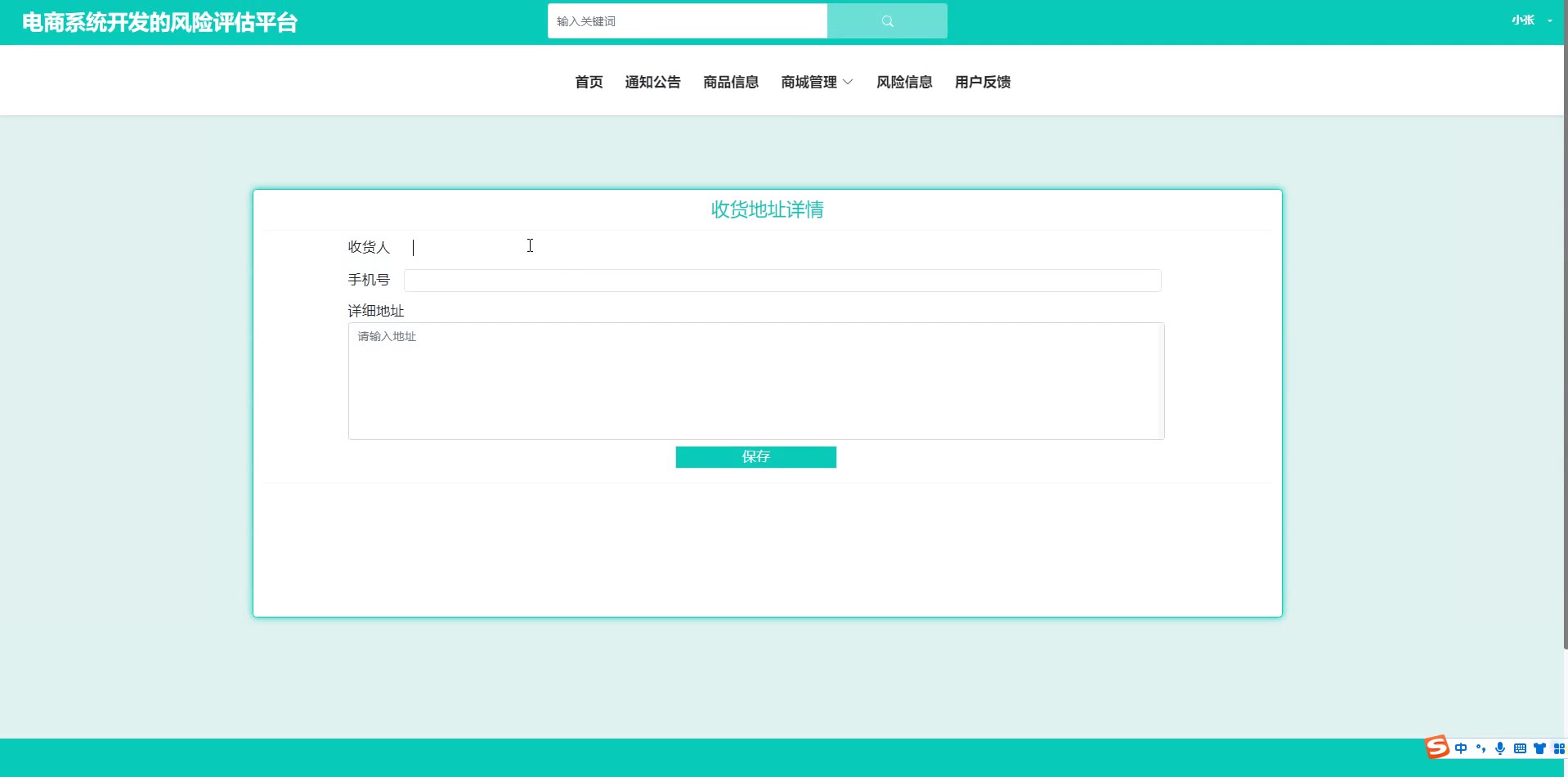
Task: Click the 详细地址 label
Action: tap(376, 311)
